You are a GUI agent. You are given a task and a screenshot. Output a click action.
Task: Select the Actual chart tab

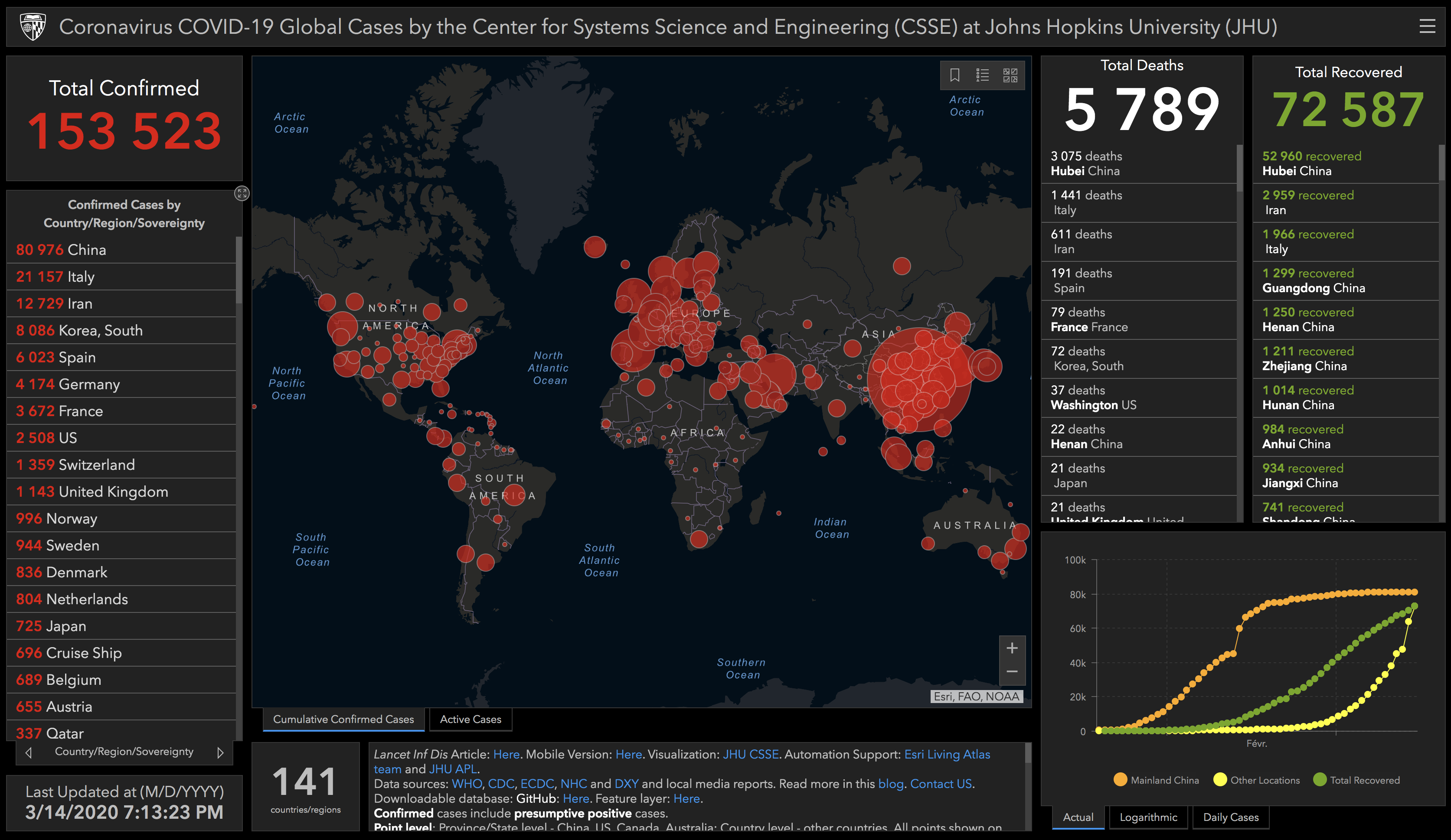coord(1078,817)
